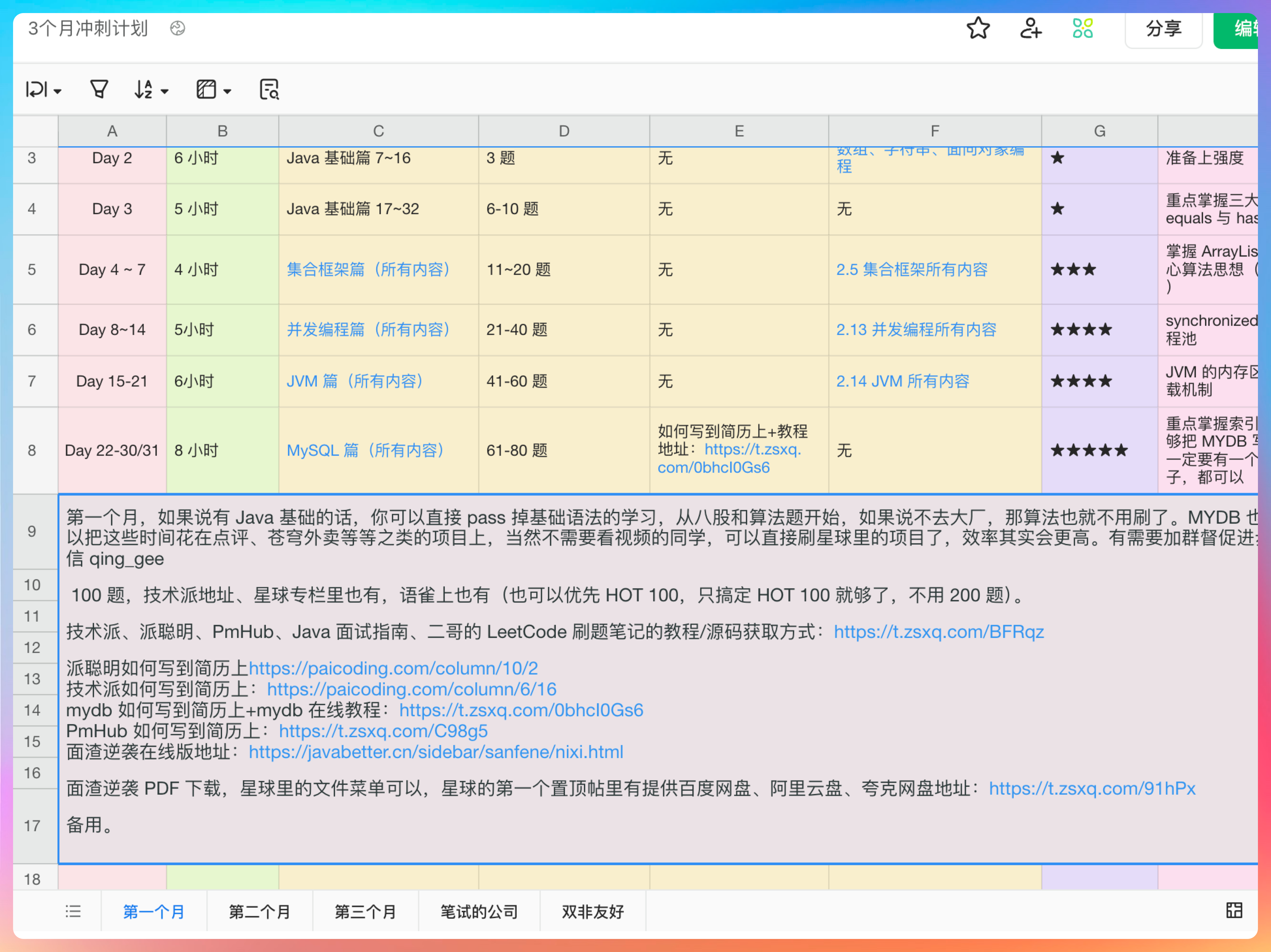Click the sheet list icon at bottom left
This screenshot has height=952, width=1271.
point(73,911)
